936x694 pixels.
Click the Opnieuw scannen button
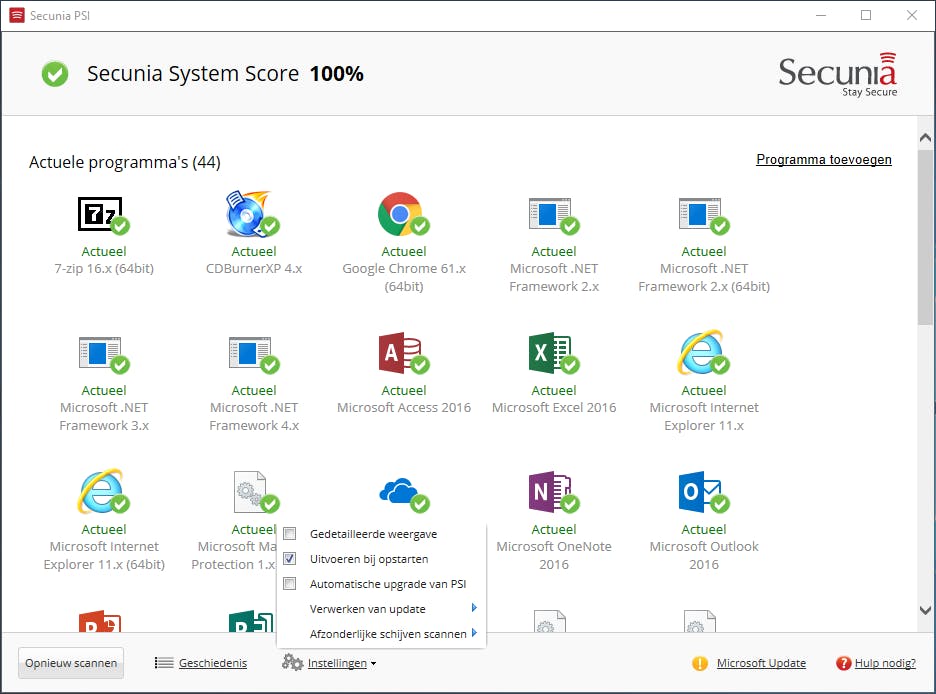pyautogui.click(x=71, y=663)
